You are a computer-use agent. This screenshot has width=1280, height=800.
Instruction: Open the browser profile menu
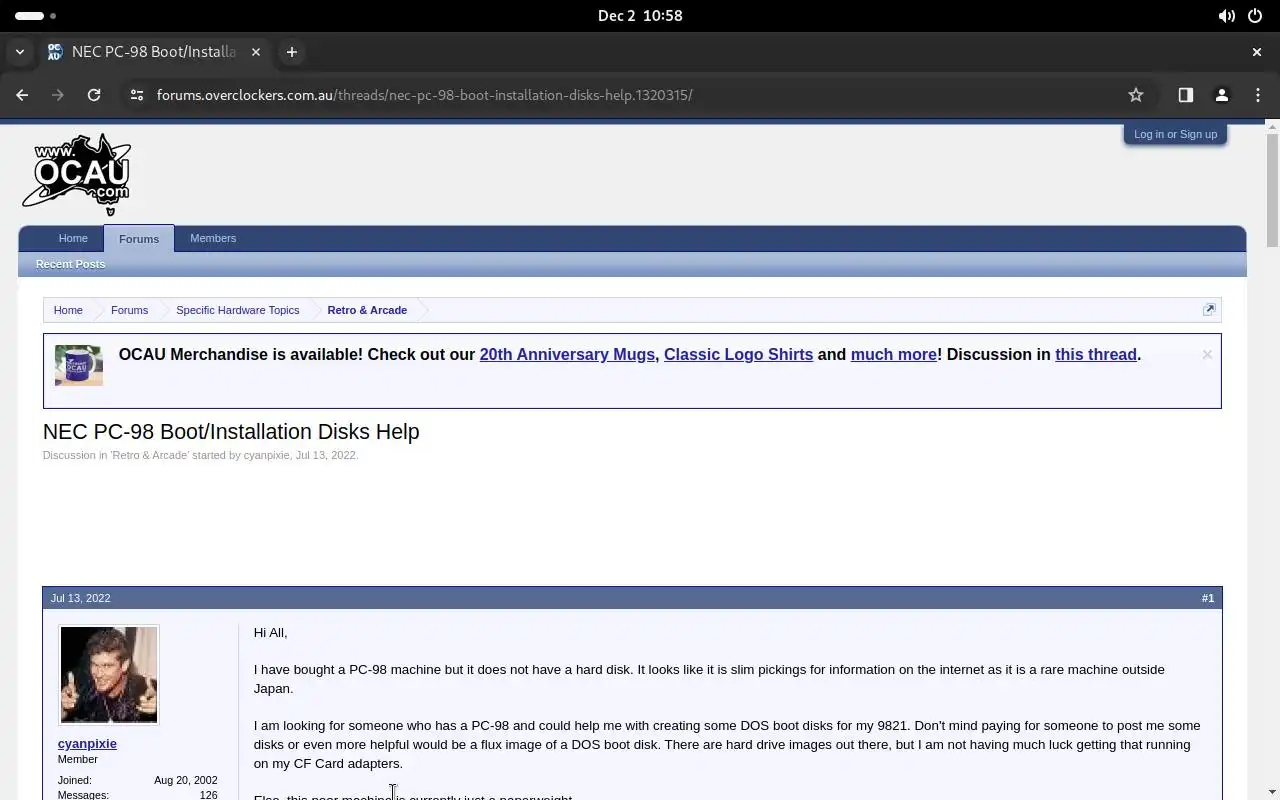[x=1222, y=95]
